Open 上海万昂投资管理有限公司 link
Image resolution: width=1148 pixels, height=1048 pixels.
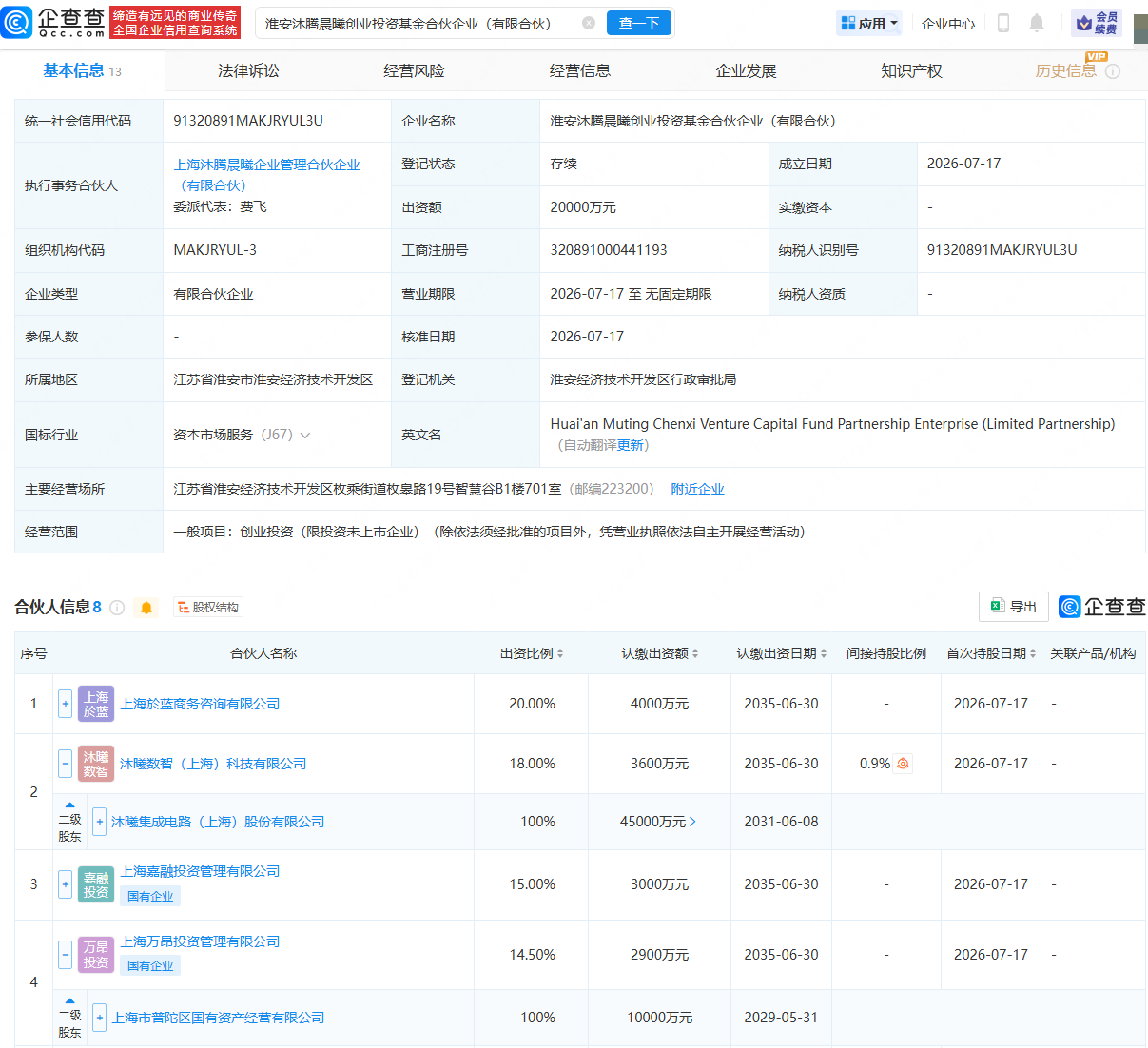pyautogui.click(x=200, y=941)
